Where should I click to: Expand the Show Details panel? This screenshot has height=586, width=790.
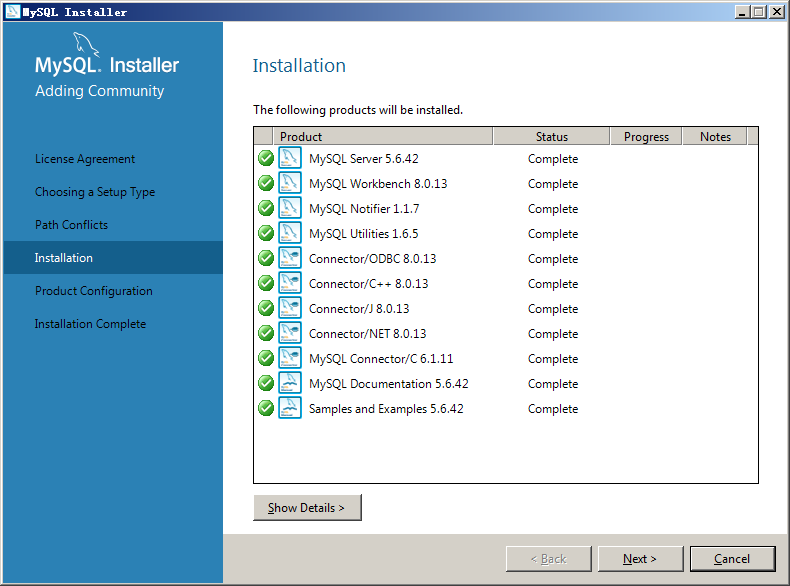pos(307,507)
